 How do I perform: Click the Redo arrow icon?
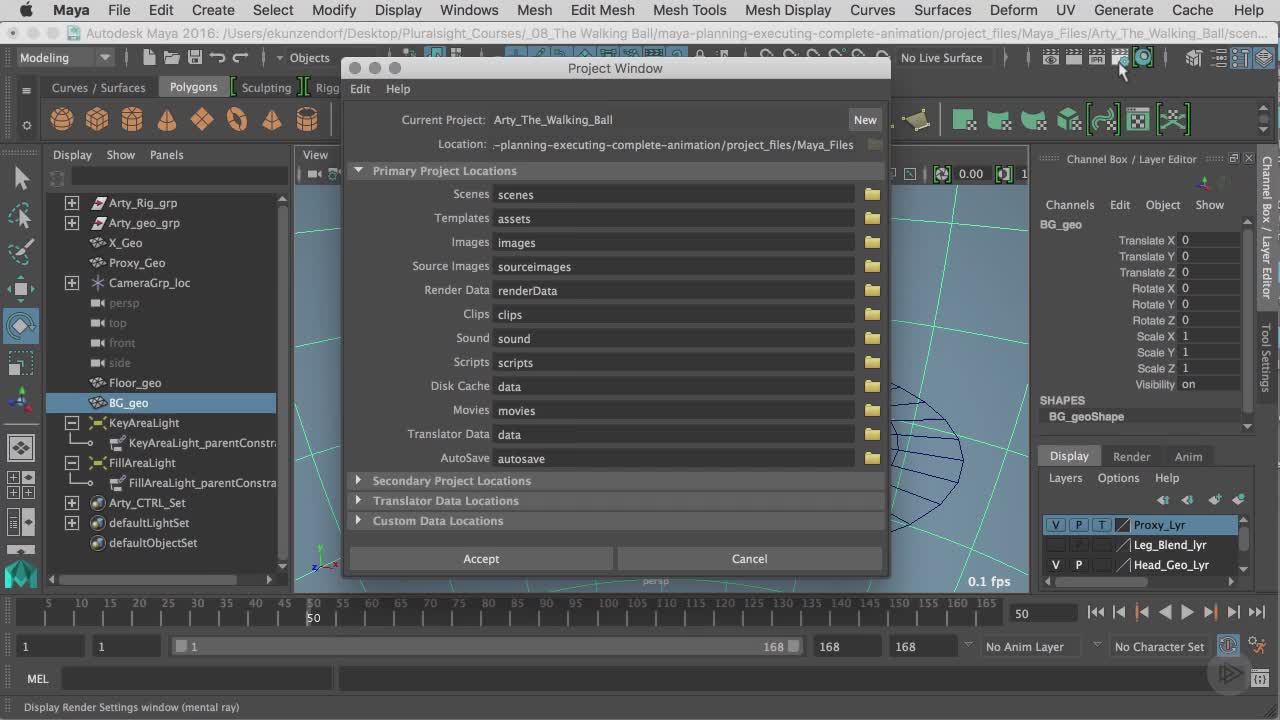pos(240,58)
